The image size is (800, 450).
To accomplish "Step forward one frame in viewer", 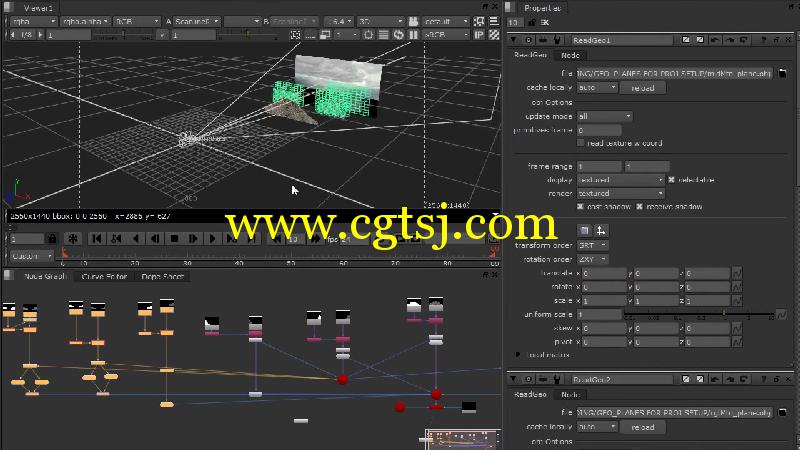I will tap(193, 238).
